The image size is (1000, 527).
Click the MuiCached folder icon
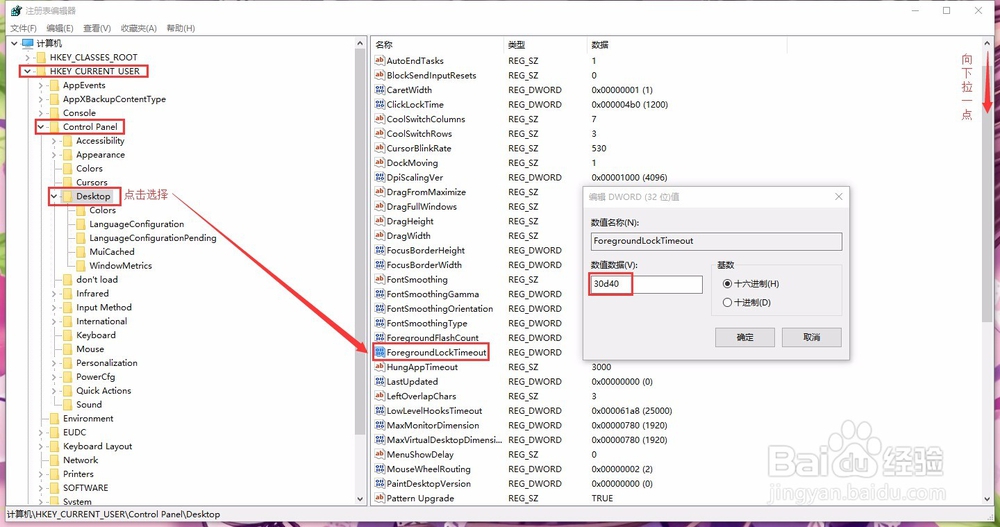[x=80, y=252]
